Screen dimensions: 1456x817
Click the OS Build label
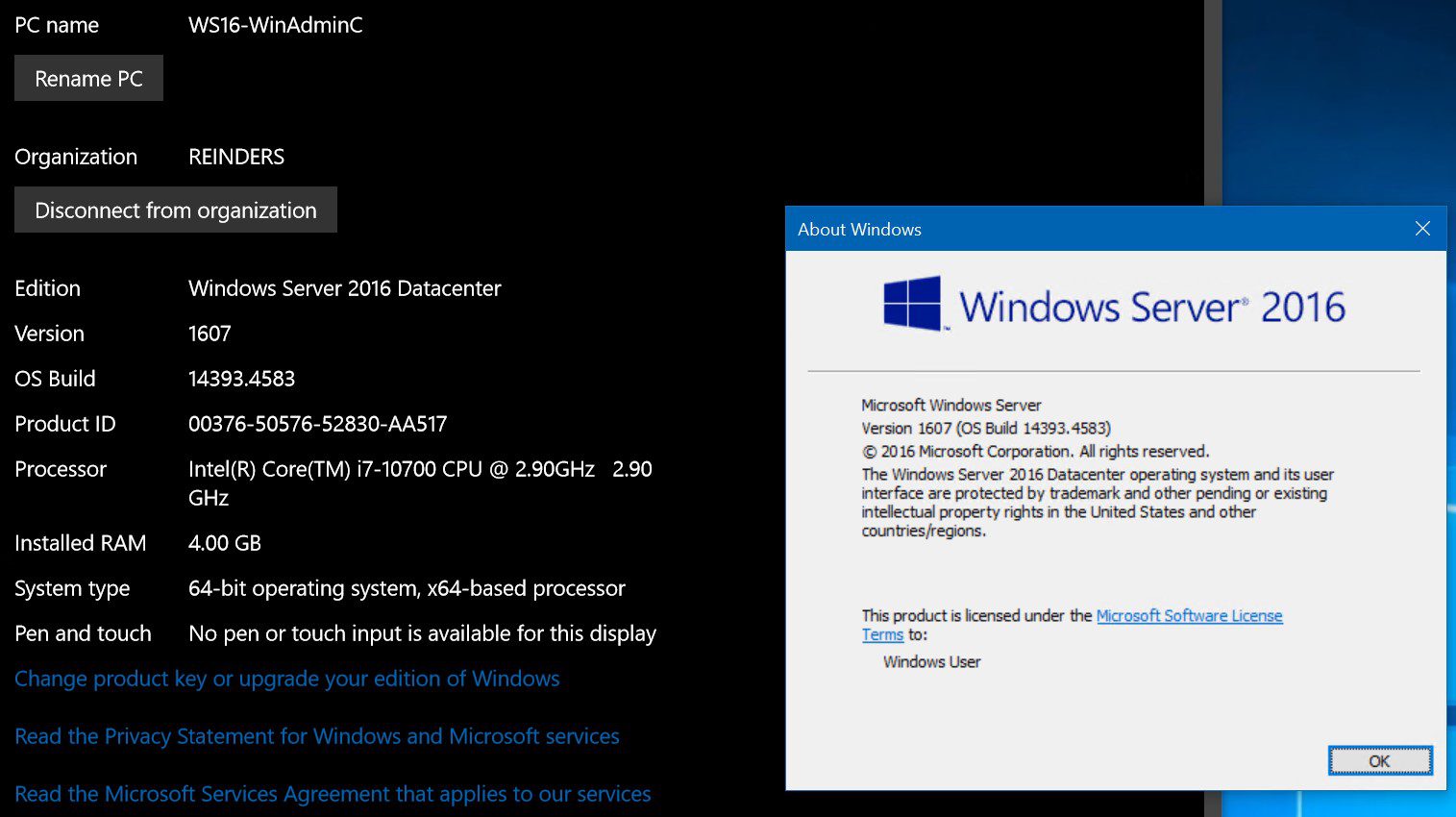[55, 379]
